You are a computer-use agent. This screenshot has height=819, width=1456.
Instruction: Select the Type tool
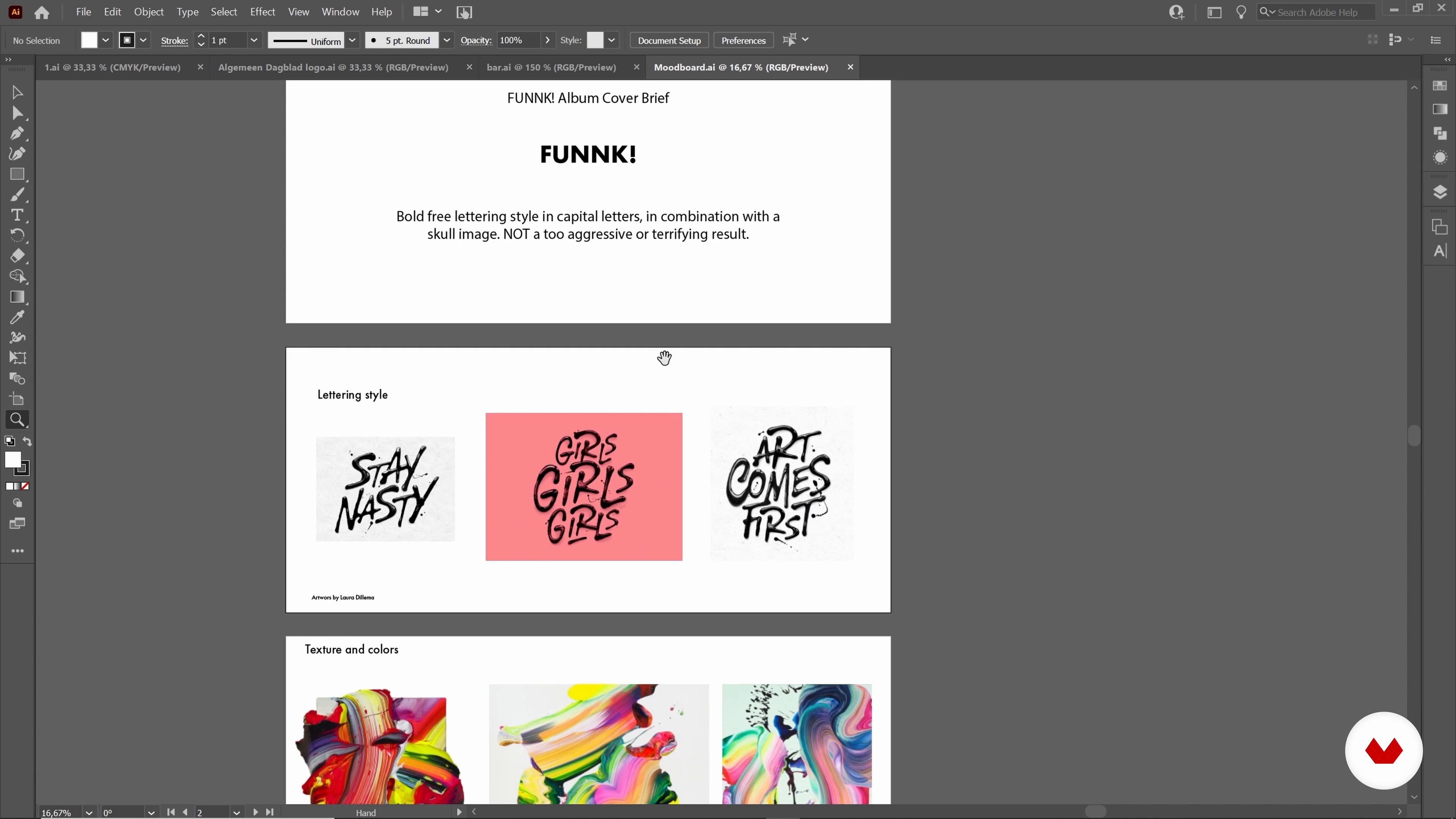pos(17,215)
